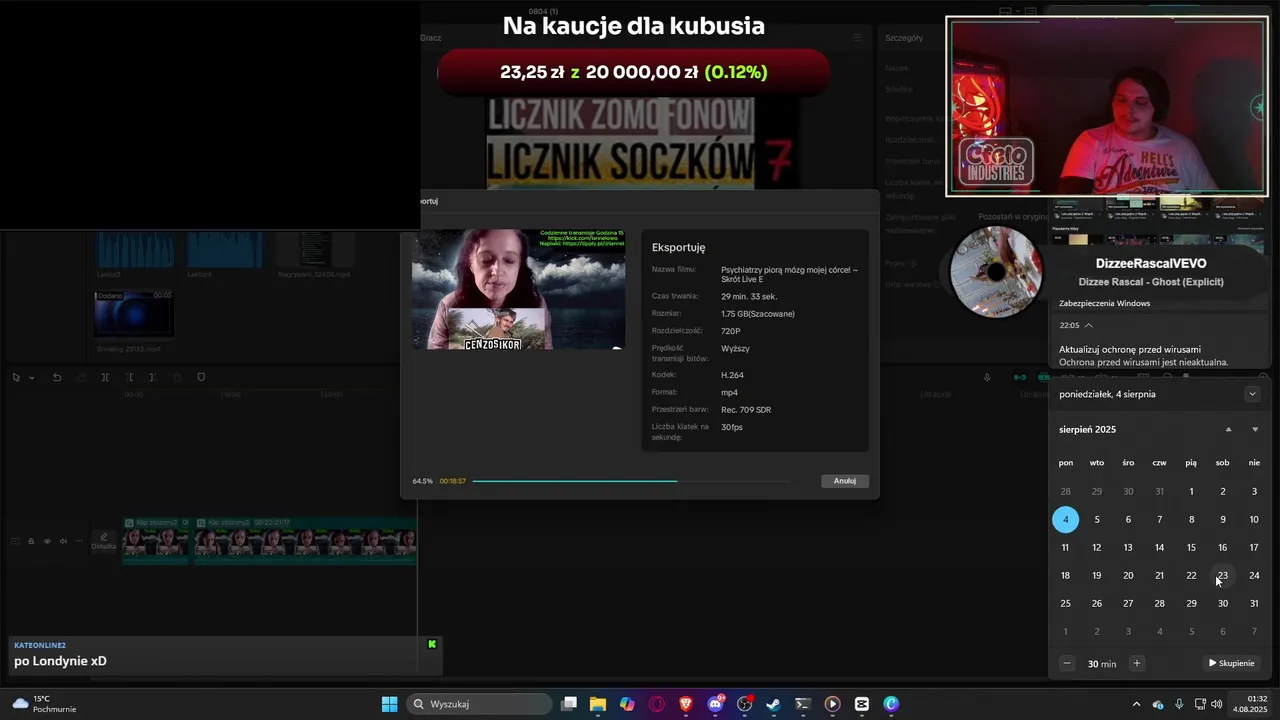Collapse the calendar with chevron button
Screen dimensions: 1280x720
(1252, 394)
